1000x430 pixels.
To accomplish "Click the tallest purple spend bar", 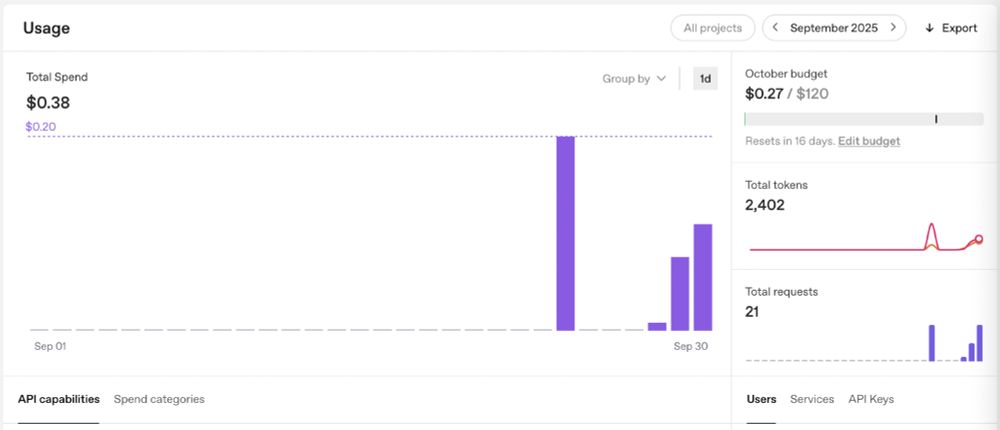I will point(565,234).
